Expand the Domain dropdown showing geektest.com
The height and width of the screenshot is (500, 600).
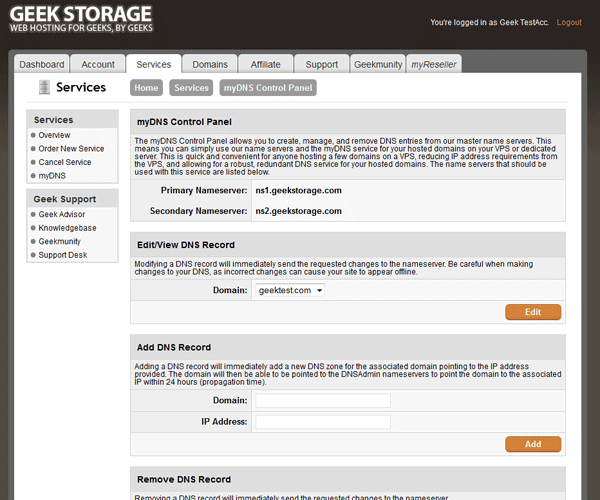[290, 290]
